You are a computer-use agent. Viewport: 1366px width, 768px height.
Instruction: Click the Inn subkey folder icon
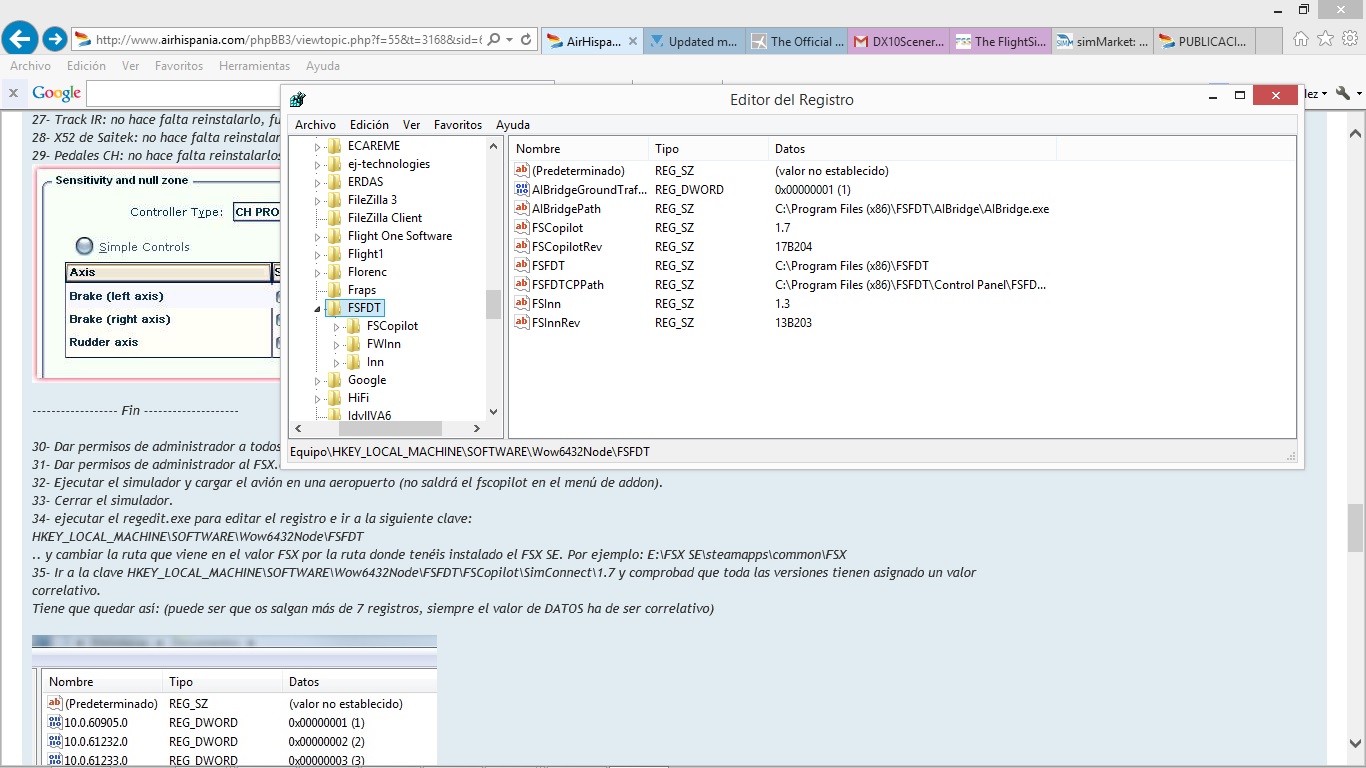pos(354,362)
